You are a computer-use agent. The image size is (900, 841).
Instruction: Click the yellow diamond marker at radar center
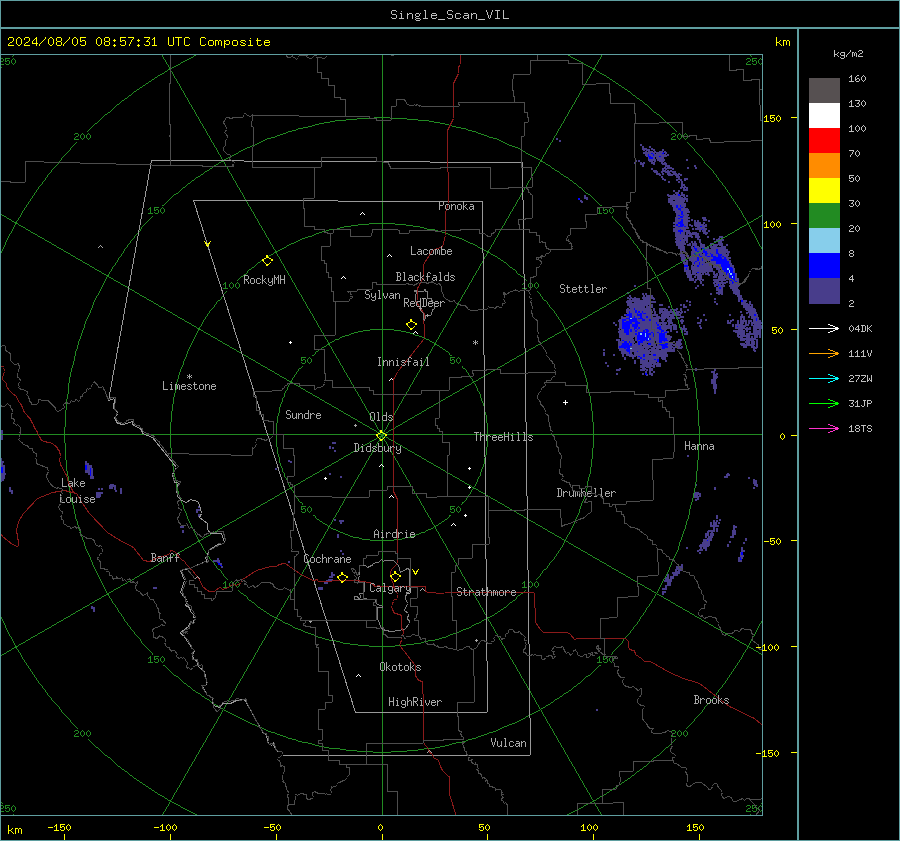pyautogui.click(x=382, y=435)
